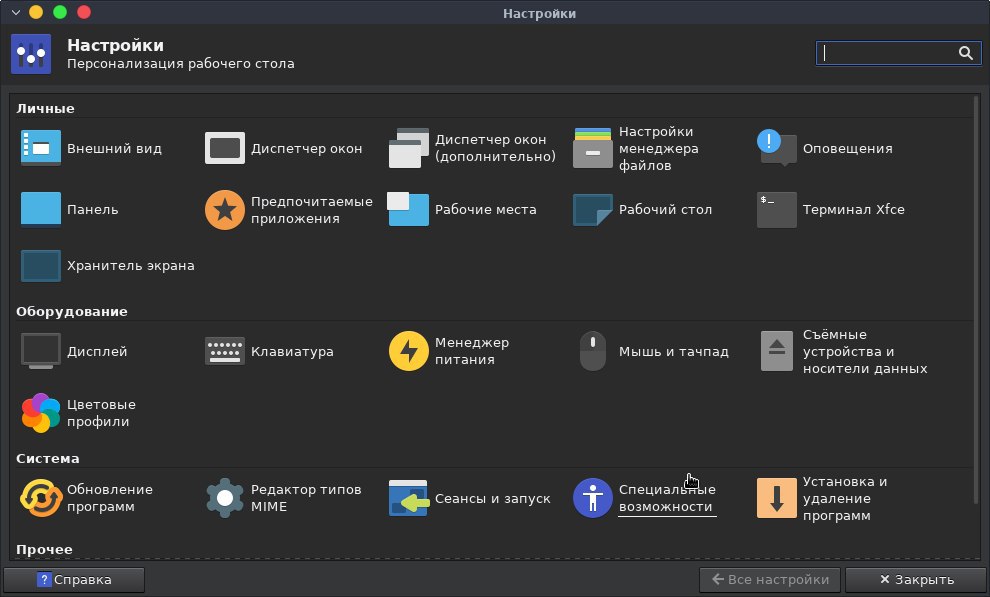990x597 pixels.
Task: Click the Рабочие места label text
Action: click(486, 210)
